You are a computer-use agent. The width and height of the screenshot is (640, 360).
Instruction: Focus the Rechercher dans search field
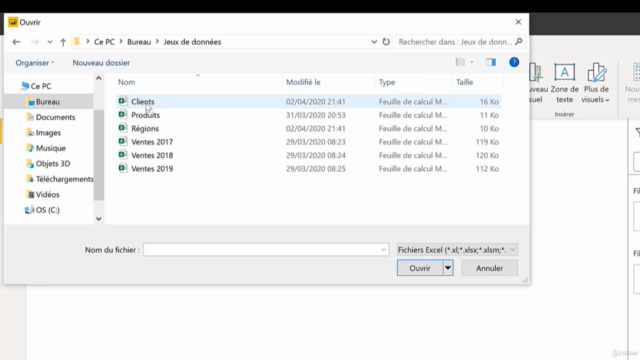pyautogui.click(x=455, y=42)
